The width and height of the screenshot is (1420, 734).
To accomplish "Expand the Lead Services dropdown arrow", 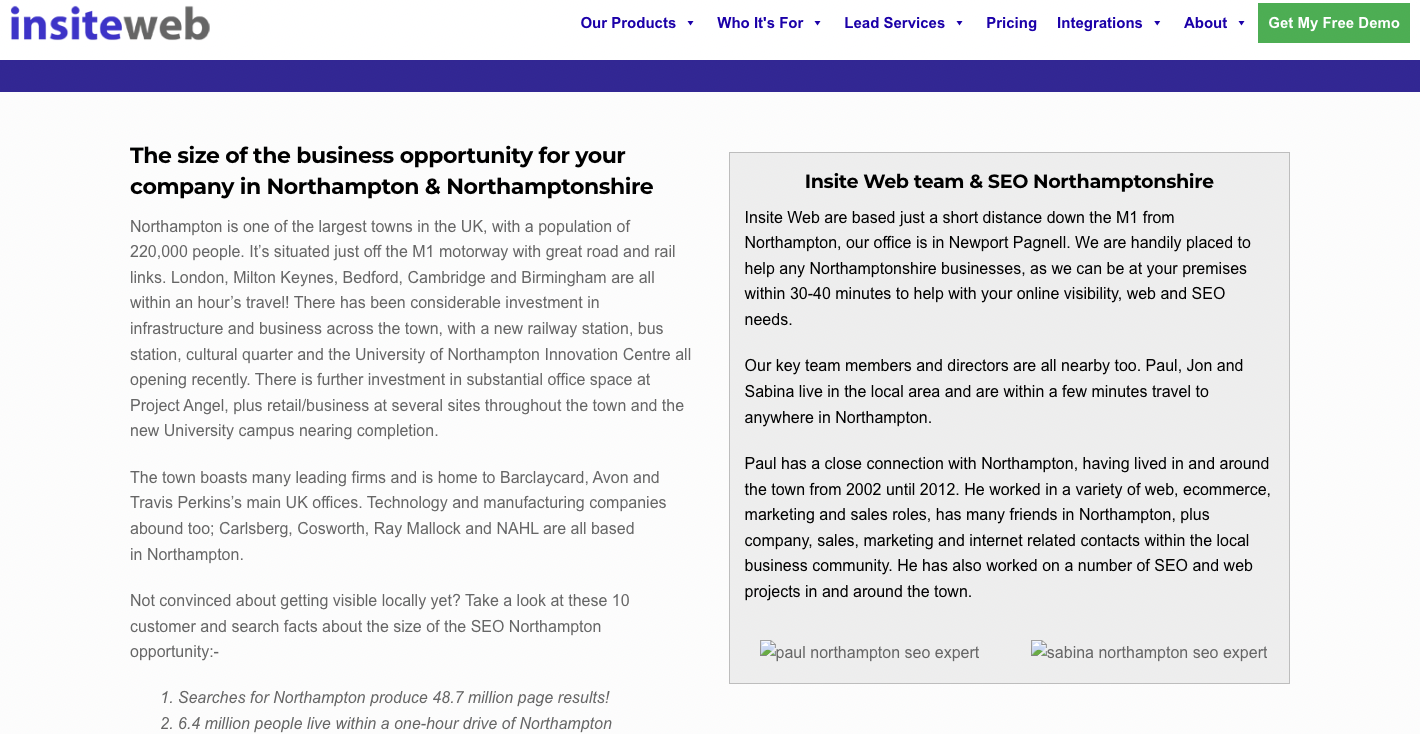I will pyautogui.click(x=959, y=23).
